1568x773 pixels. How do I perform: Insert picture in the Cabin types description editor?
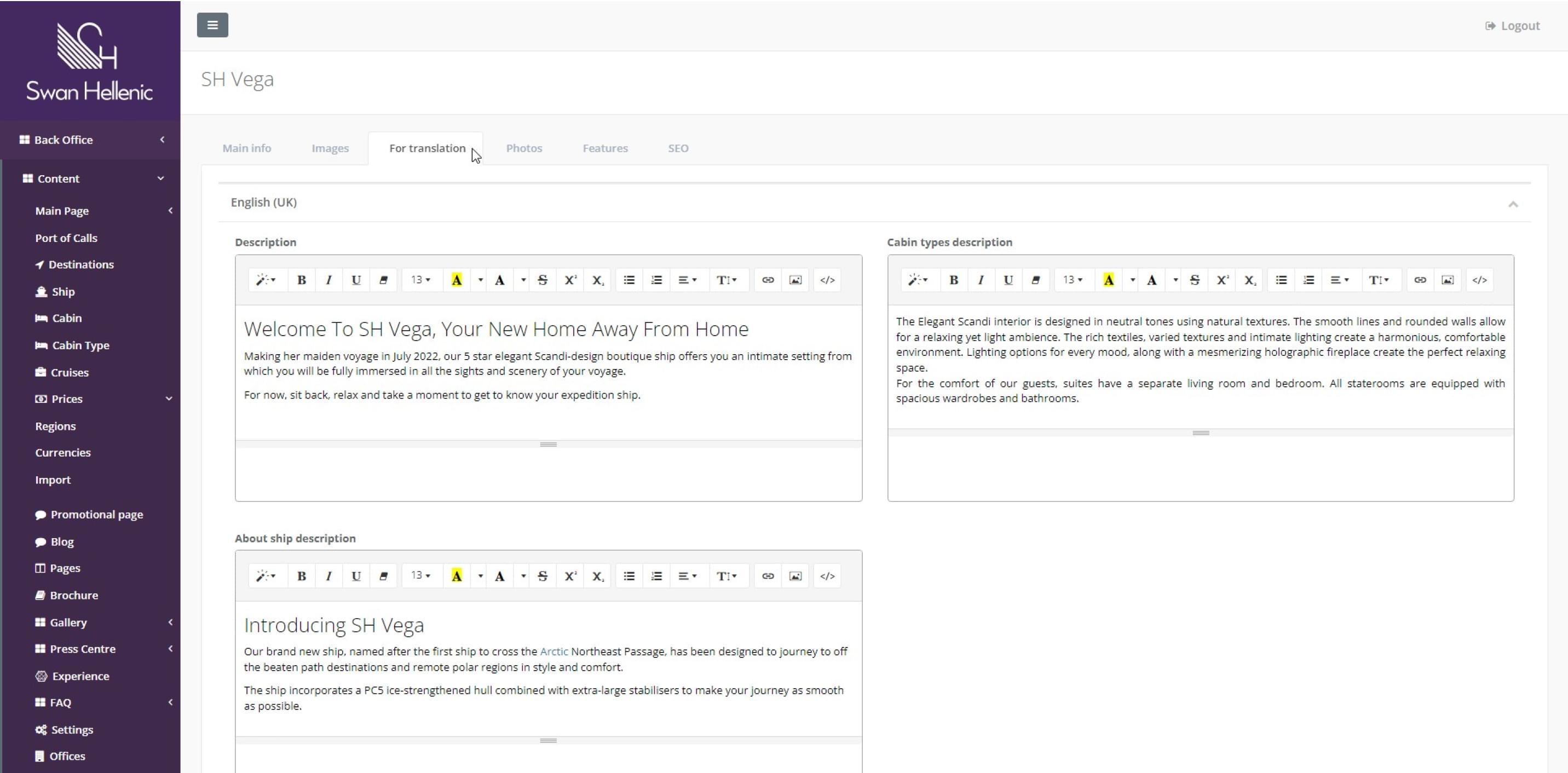[1448, 280]
